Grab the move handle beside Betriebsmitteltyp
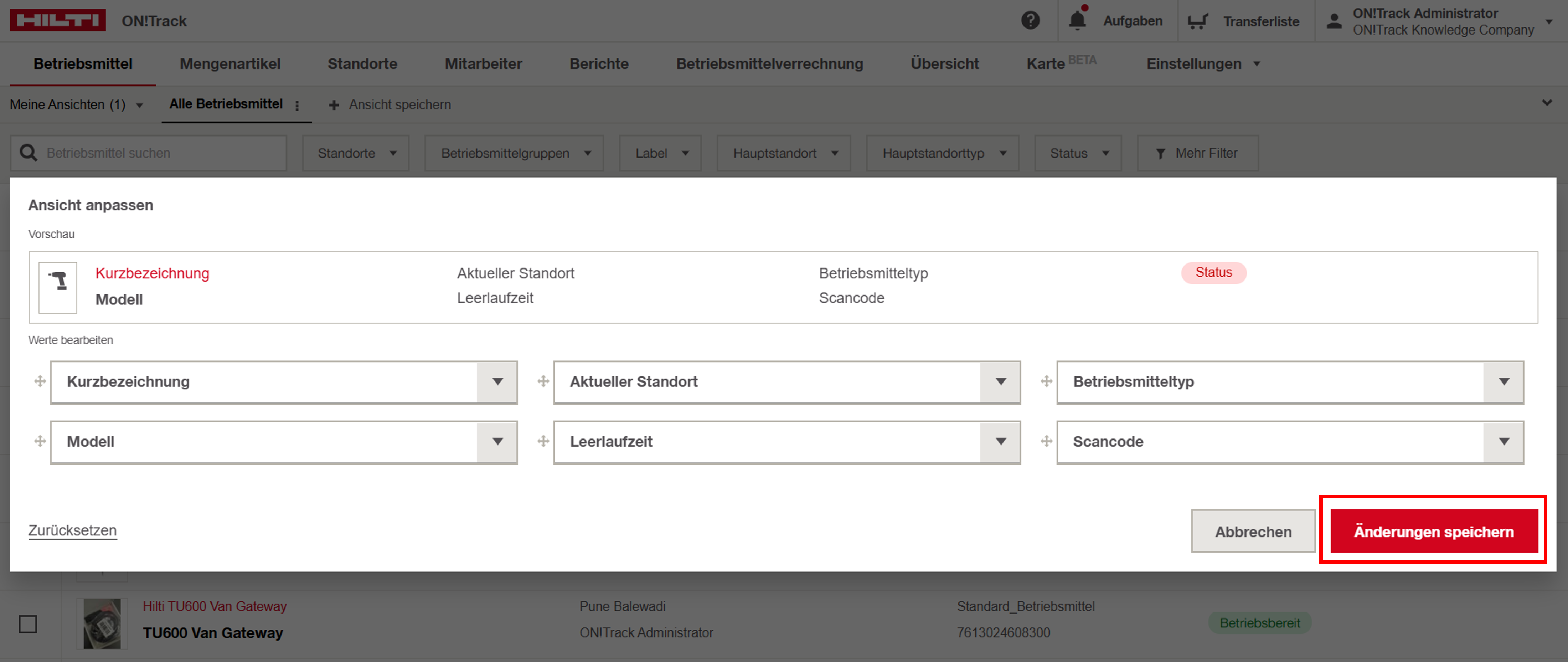Image resolution: width=1568 pixels, height=662 pixels. click(1046, 381)
